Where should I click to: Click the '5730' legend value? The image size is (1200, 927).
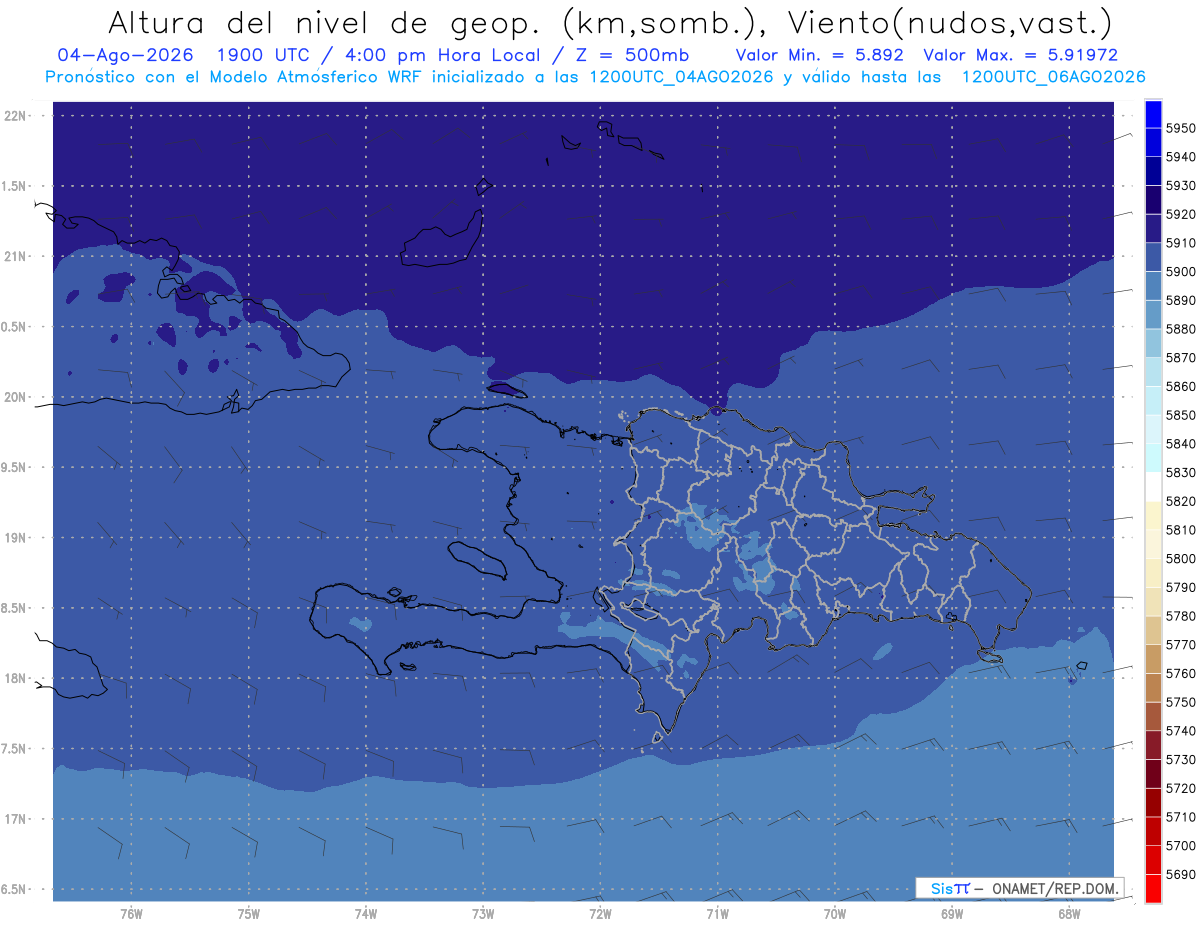(x=1180, y=759)
